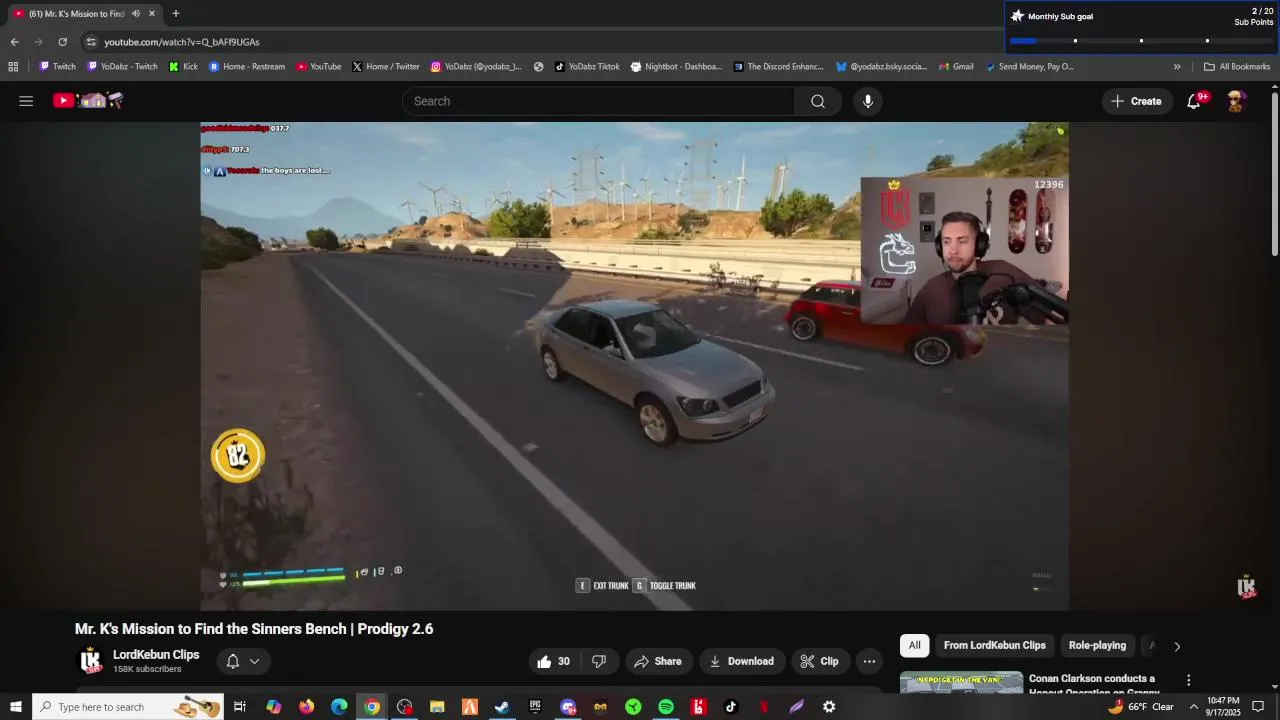Click the Windows taskbar search box
The height and width of the screenshot is (720, 1280).
pyautogui.click(x=128, y=707)
